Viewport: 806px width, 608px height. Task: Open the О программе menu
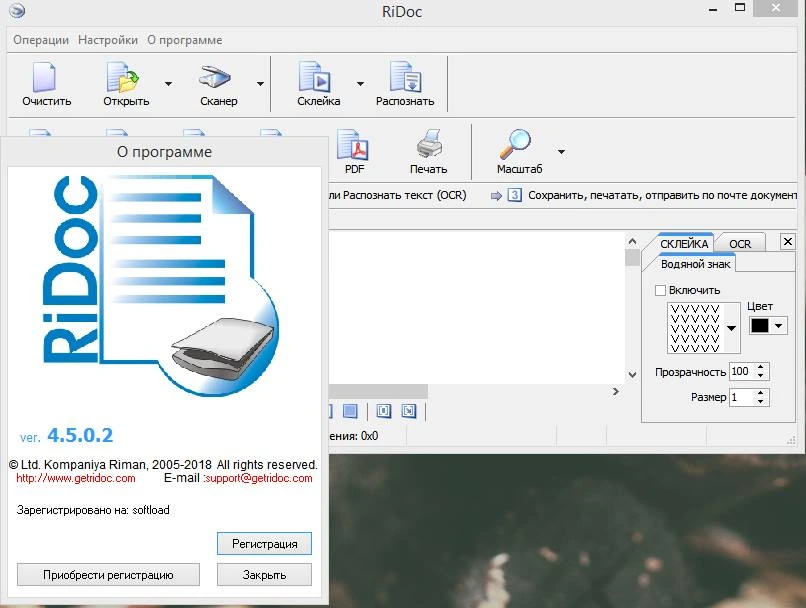tap(185, 40)
